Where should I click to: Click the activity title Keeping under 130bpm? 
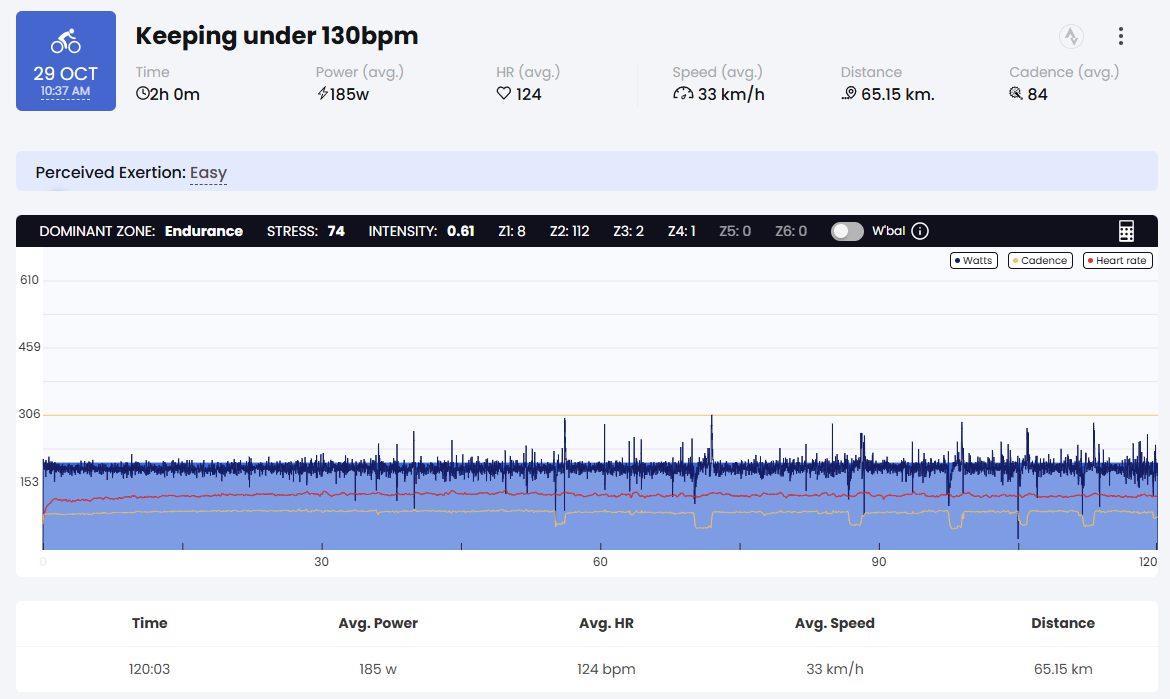[277, 36]
